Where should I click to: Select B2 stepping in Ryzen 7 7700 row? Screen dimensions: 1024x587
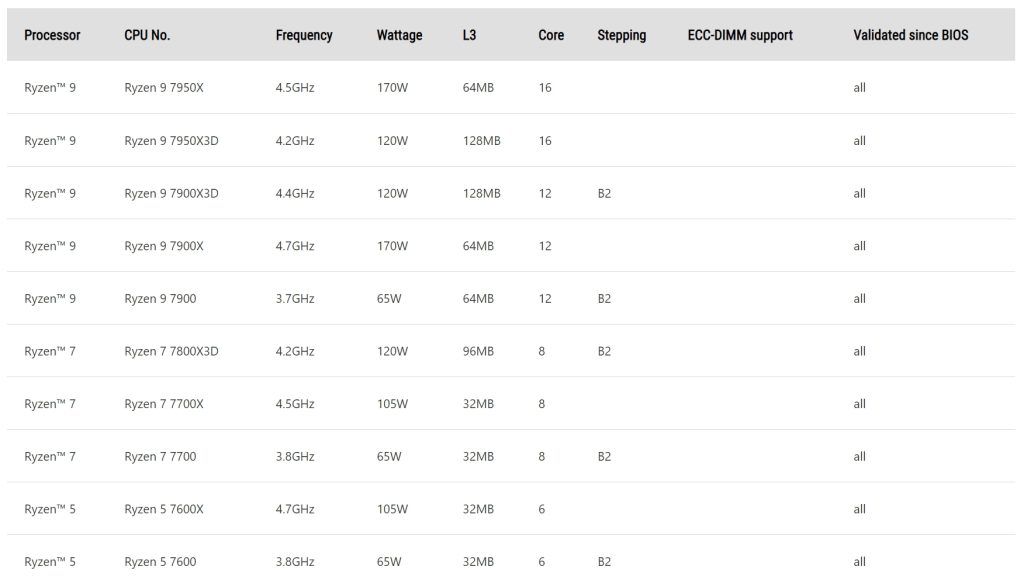click(x=604, y=456)
